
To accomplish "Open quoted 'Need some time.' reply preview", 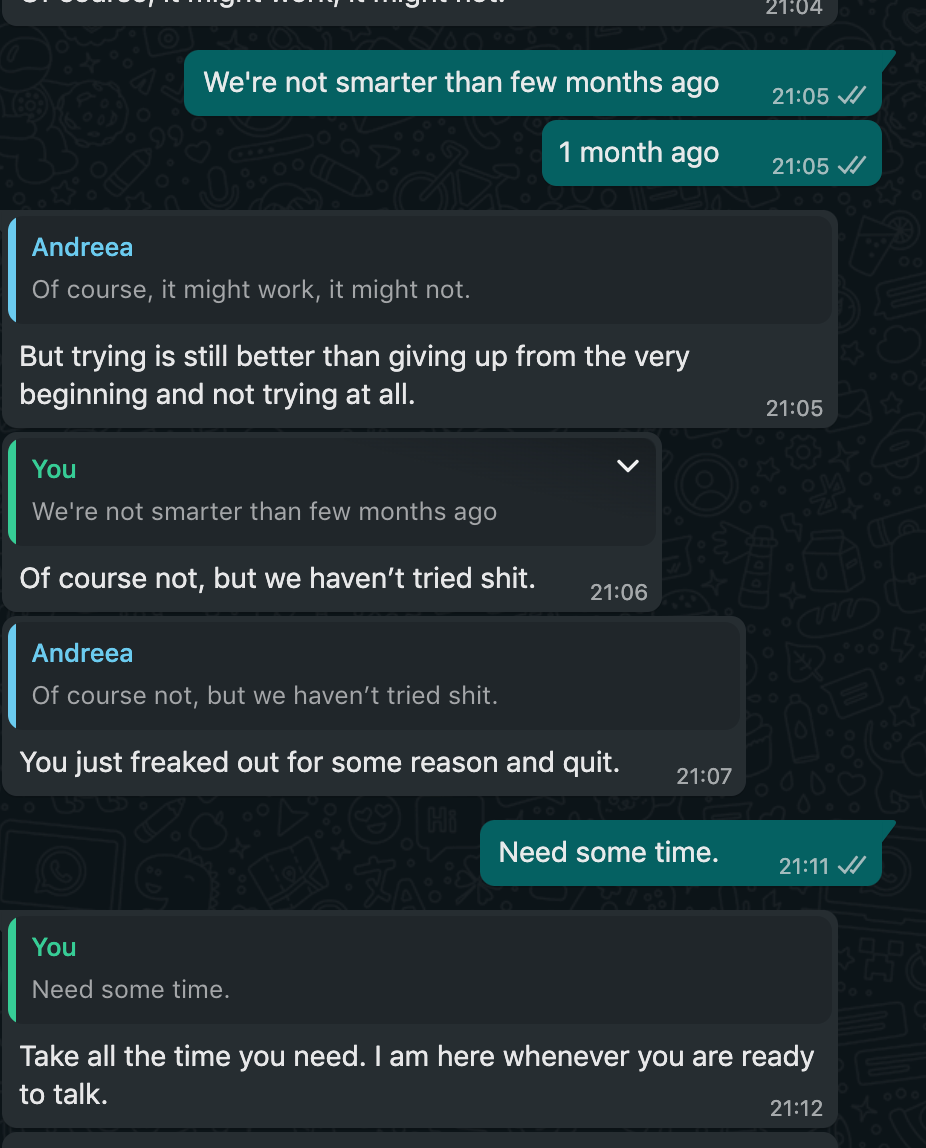I will (419, 969).
